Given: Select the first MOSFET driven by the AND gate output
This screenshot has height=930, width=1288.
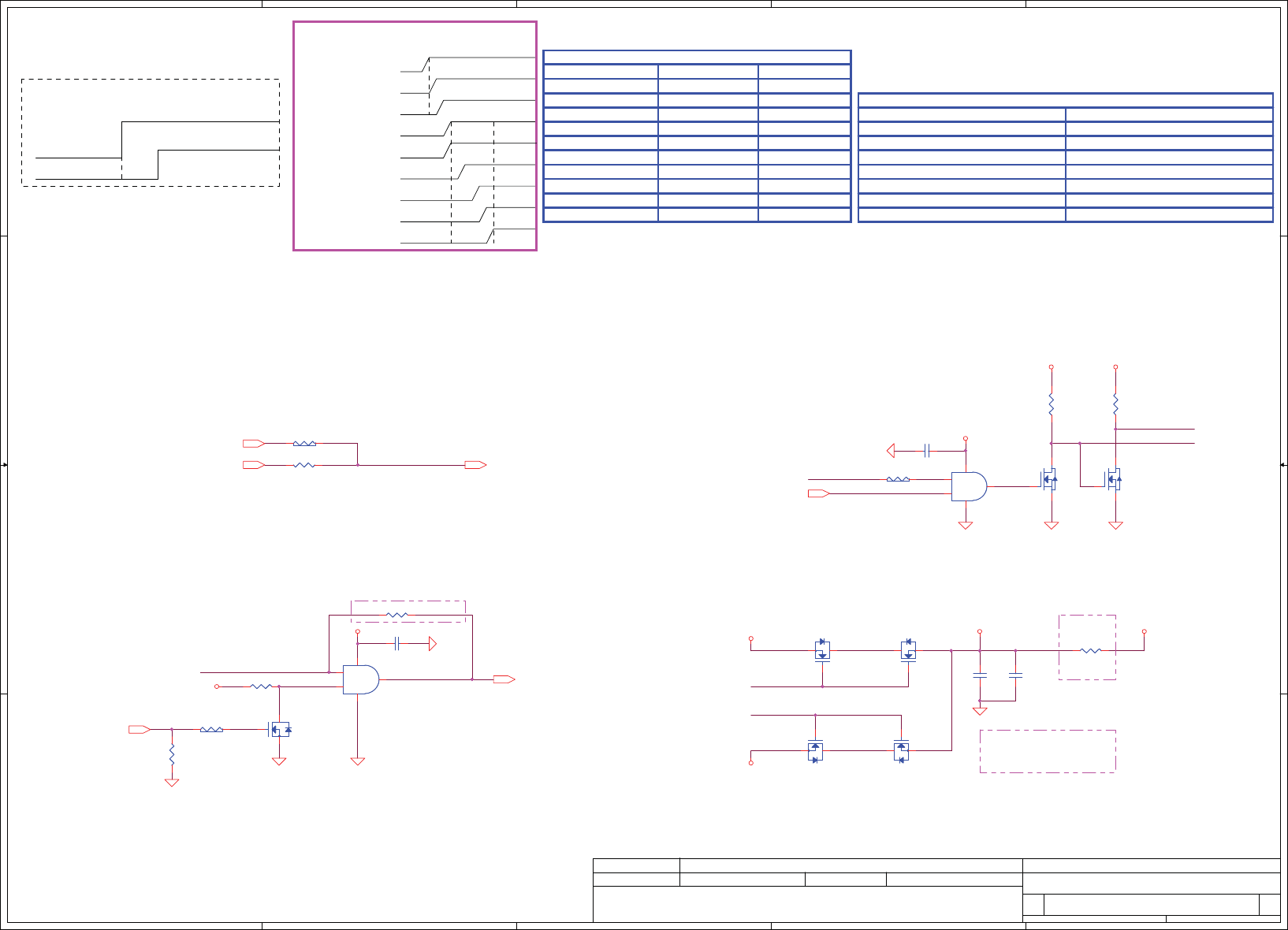Looking at the screenshot, I should click(1049, 479).
